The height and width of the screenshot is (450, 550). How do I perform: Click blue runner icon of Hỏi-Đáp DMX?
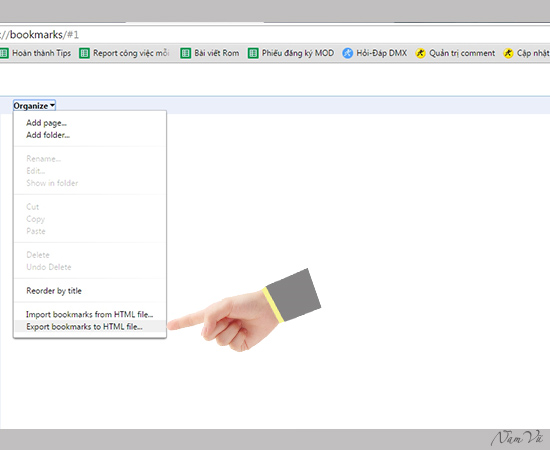pos(348,53)
